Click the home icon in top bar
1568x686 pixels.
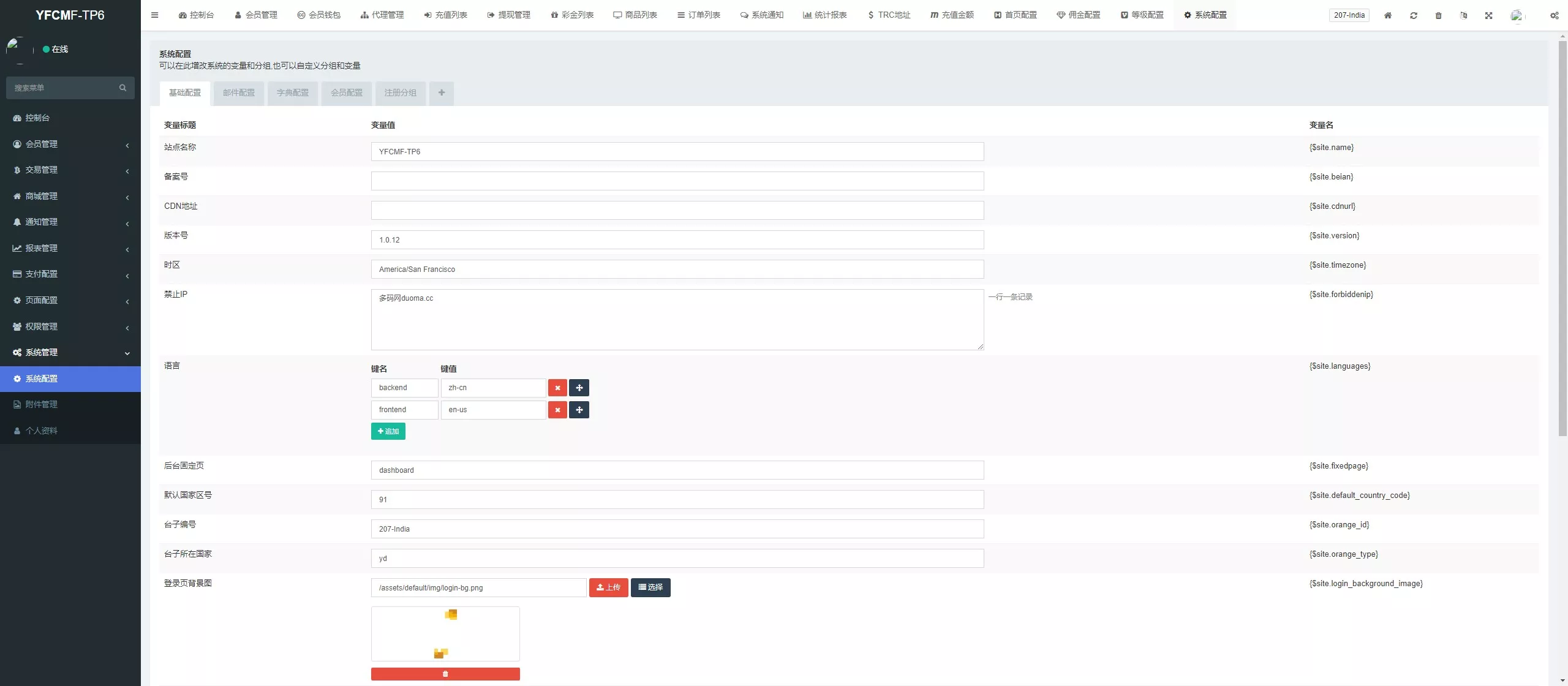(1388, 15)
